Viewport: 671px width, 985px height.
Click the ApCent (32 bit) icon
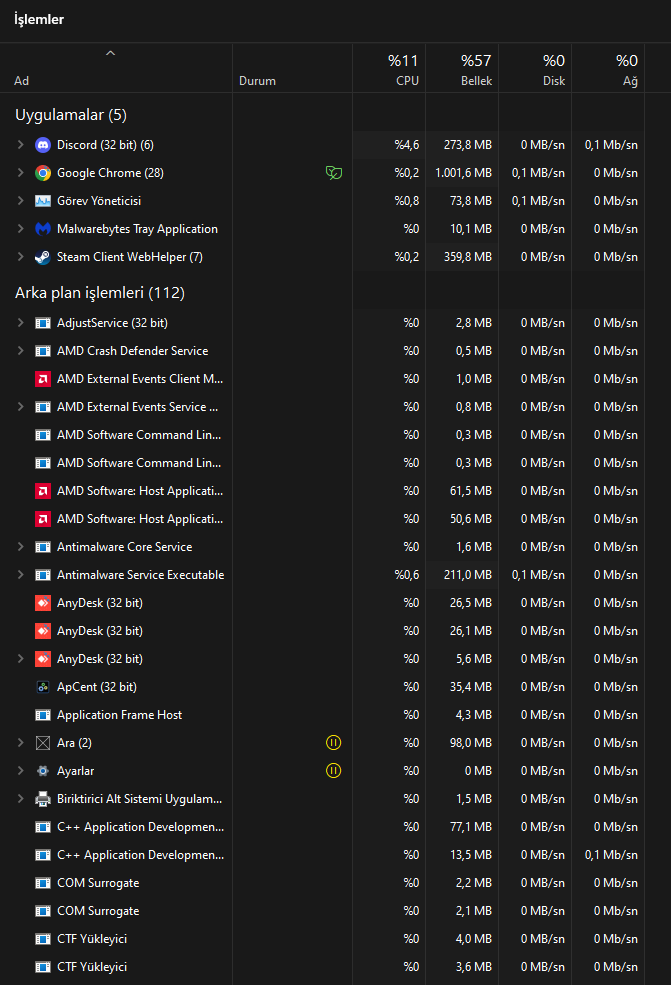(x=43, y=687)
